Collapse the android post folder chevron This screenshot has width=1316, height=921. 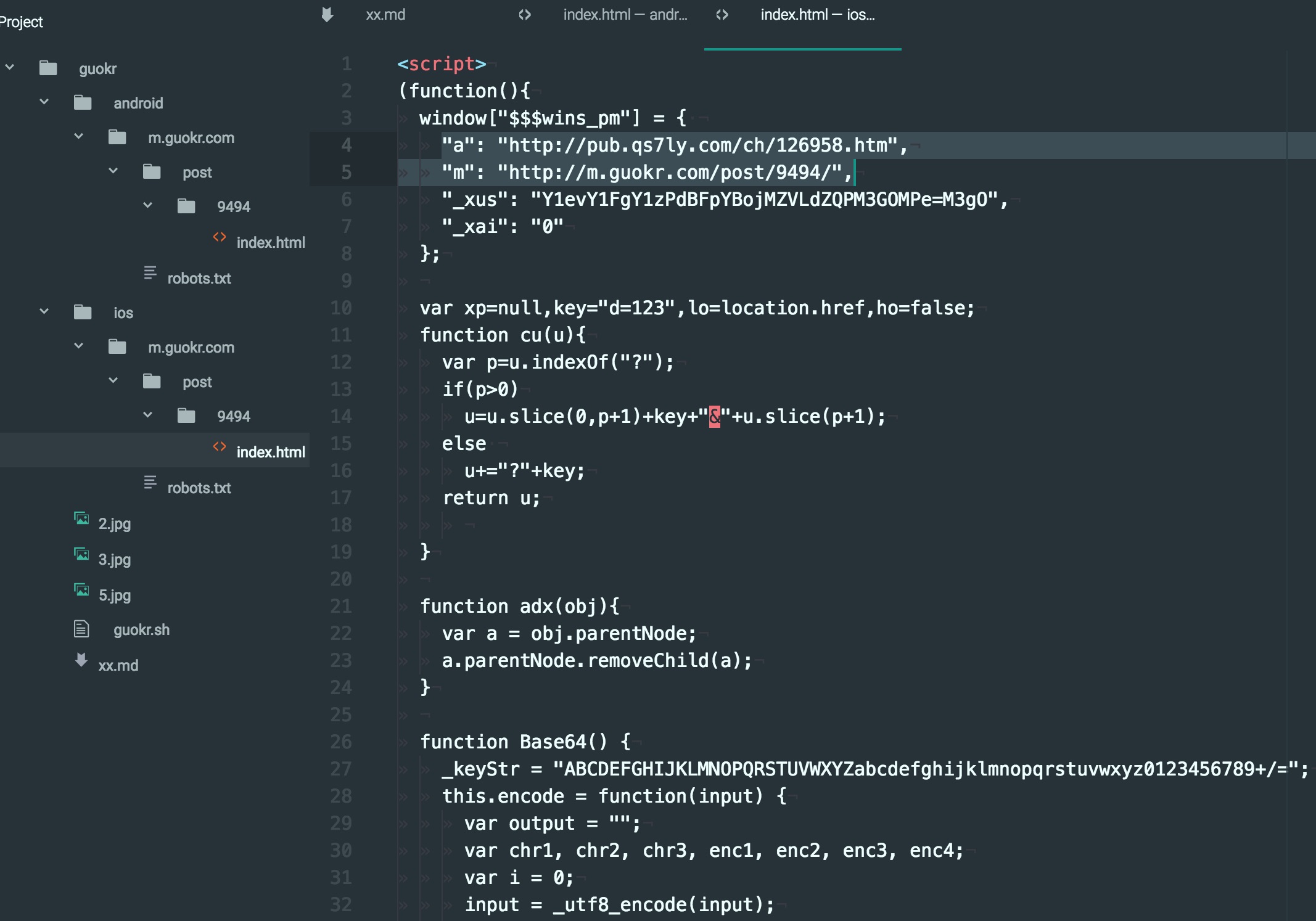coord(113,171)
